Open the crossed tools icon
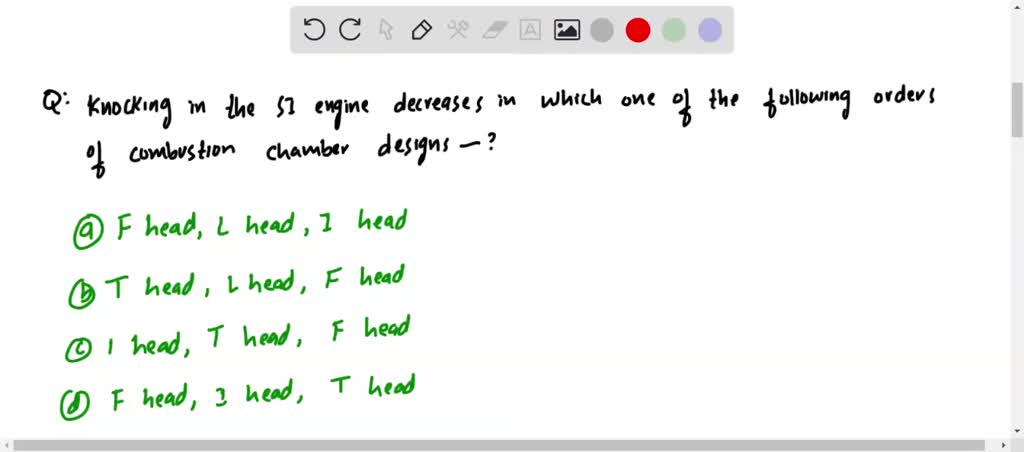The height and width of the screenshot is (452, 1024). [458, 30]
